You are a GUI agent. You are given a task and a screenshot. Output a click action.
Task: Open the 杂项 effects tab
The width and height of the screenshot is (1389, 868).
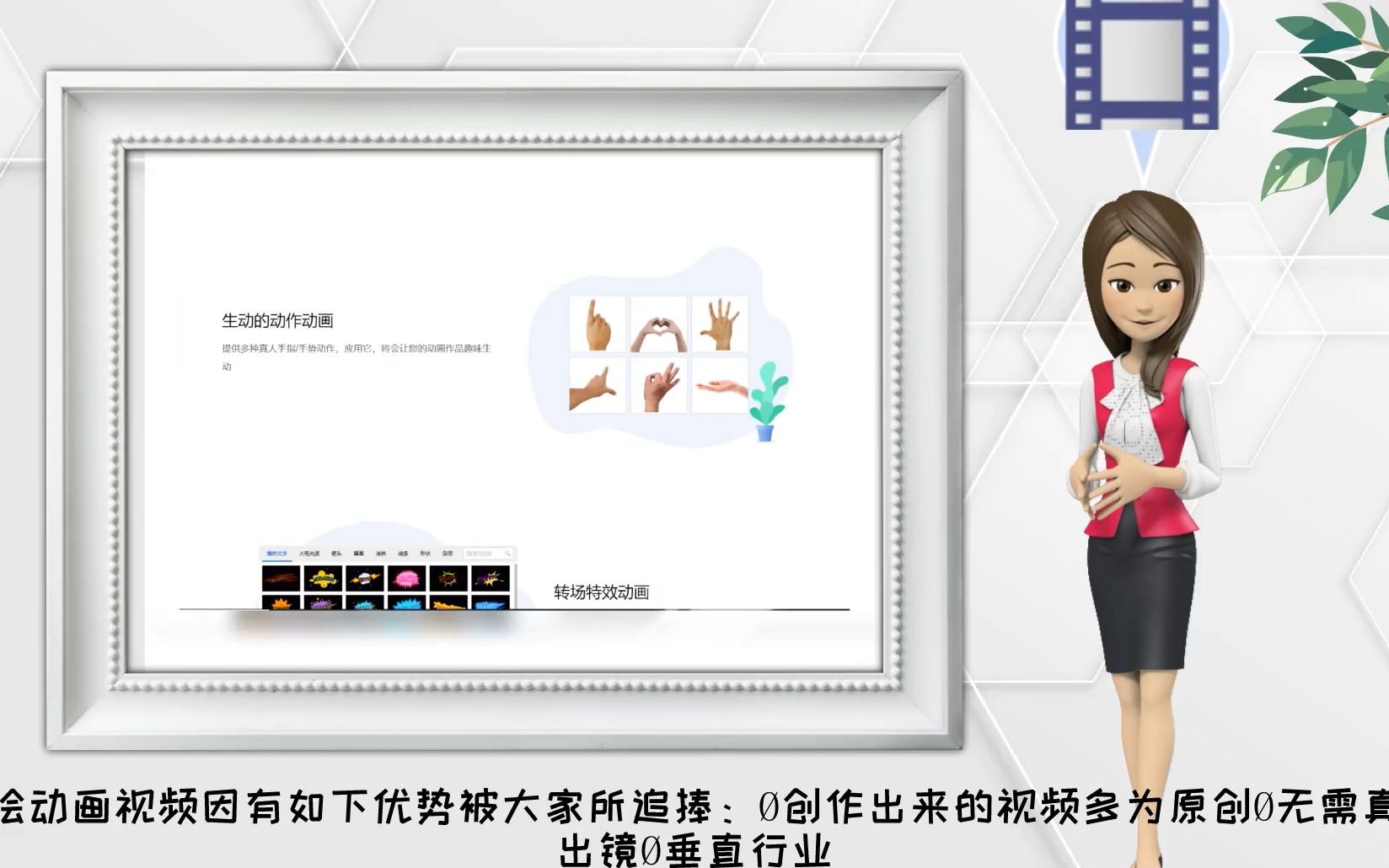coord(448,554)
